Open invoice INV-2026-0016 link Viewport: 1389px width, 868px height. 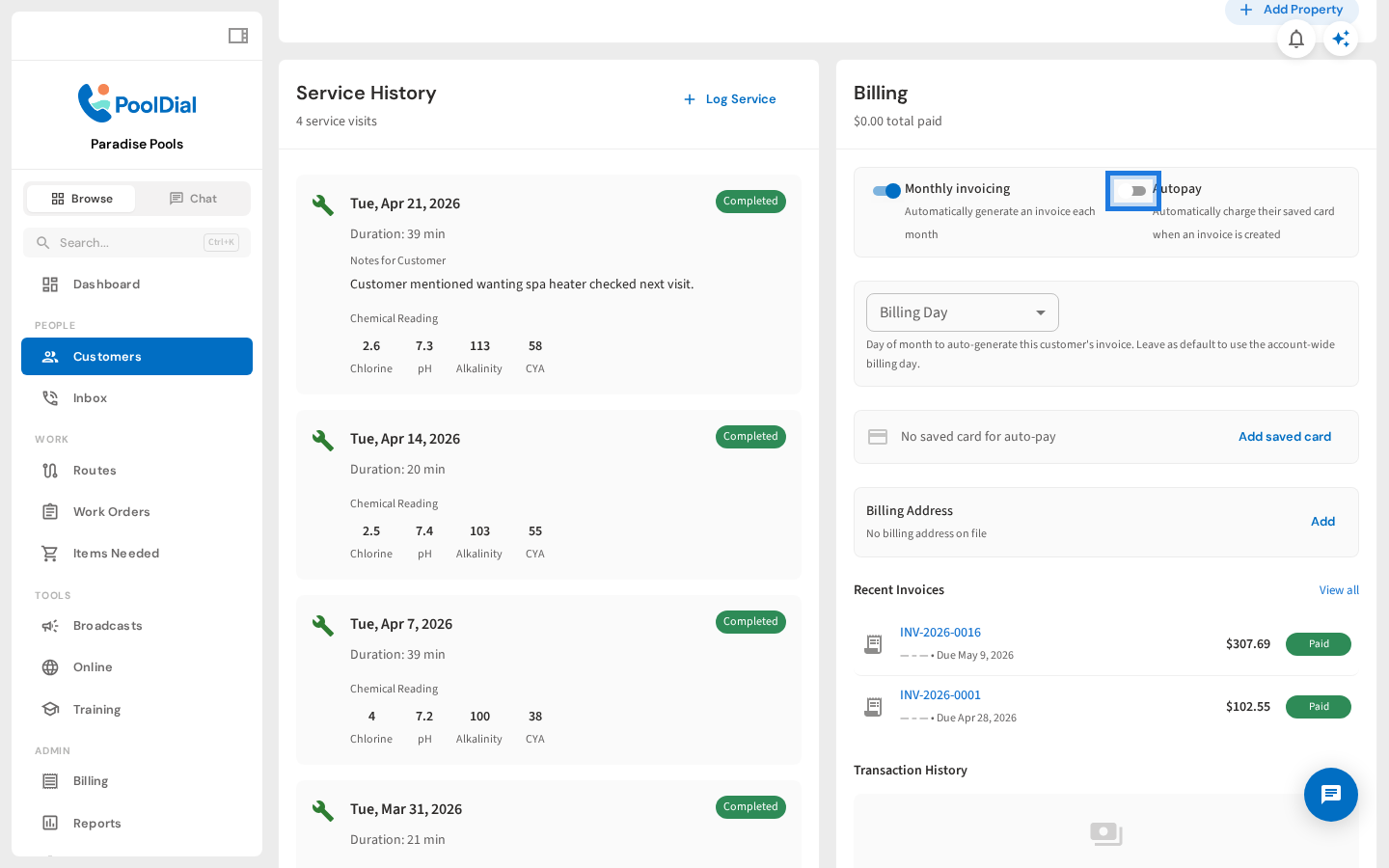click(940, 633)
